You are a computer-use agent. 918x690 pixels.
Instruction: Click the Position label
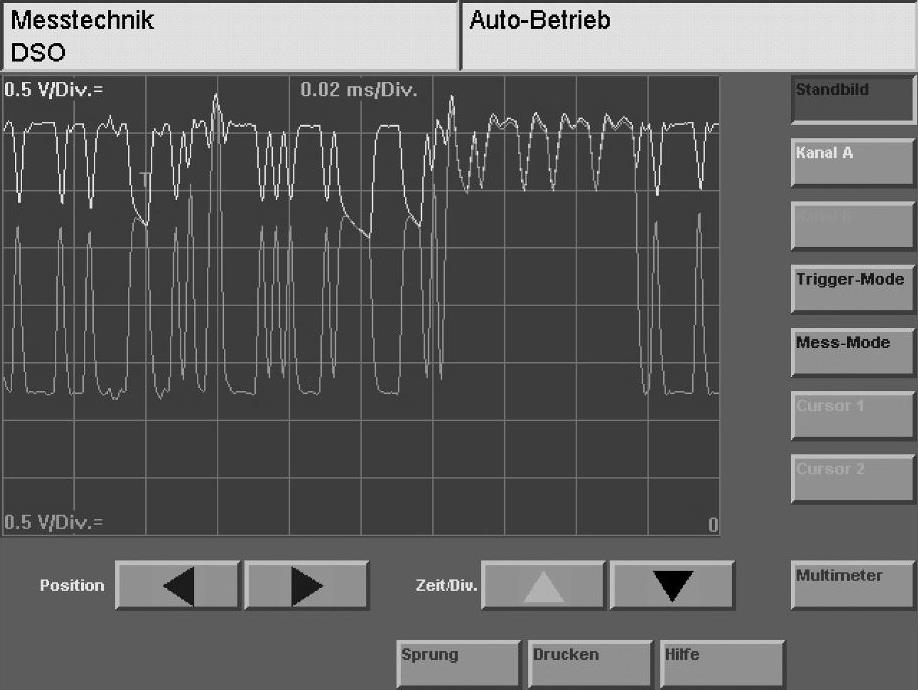pos(72,585)
